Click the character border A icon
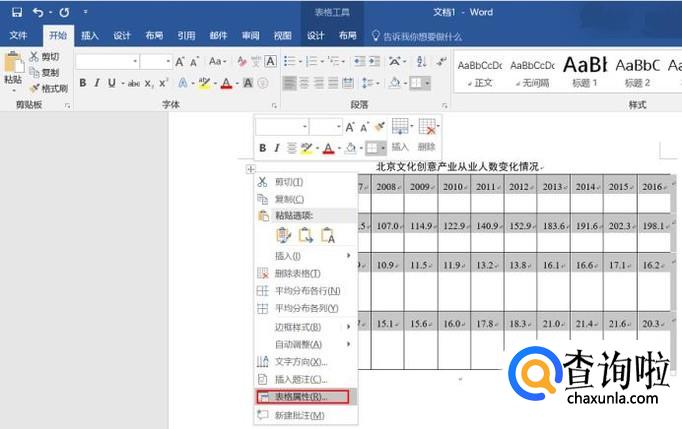The width and height of the screenshot is (682, 429). coord(271,62)
